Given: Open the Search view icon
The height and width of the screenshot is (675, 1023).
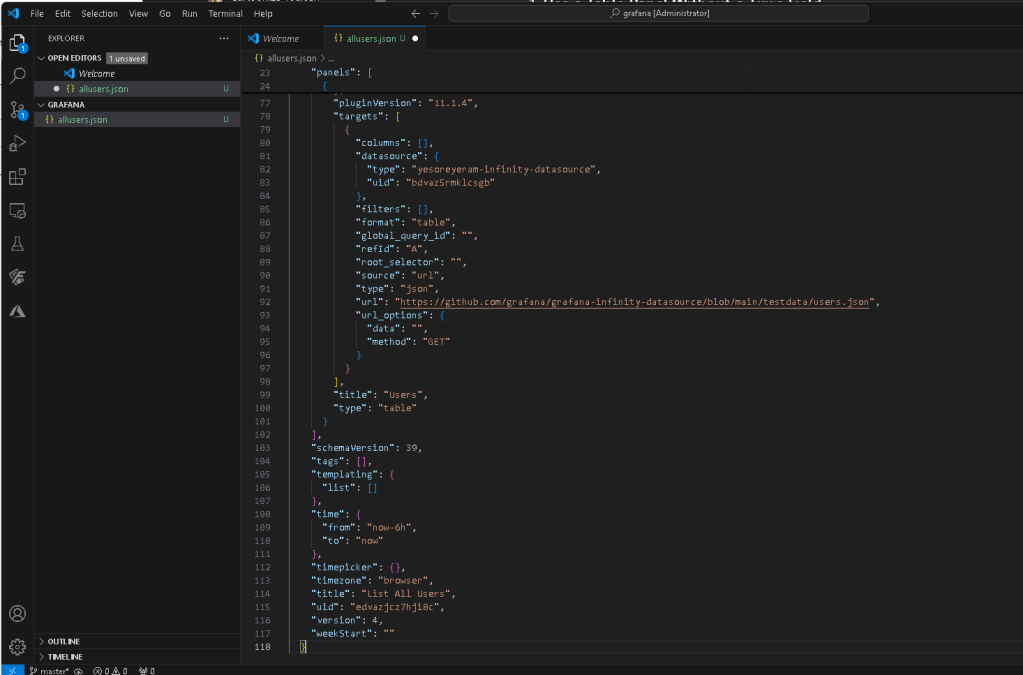Looking at the screenshot, I should 18,76.
